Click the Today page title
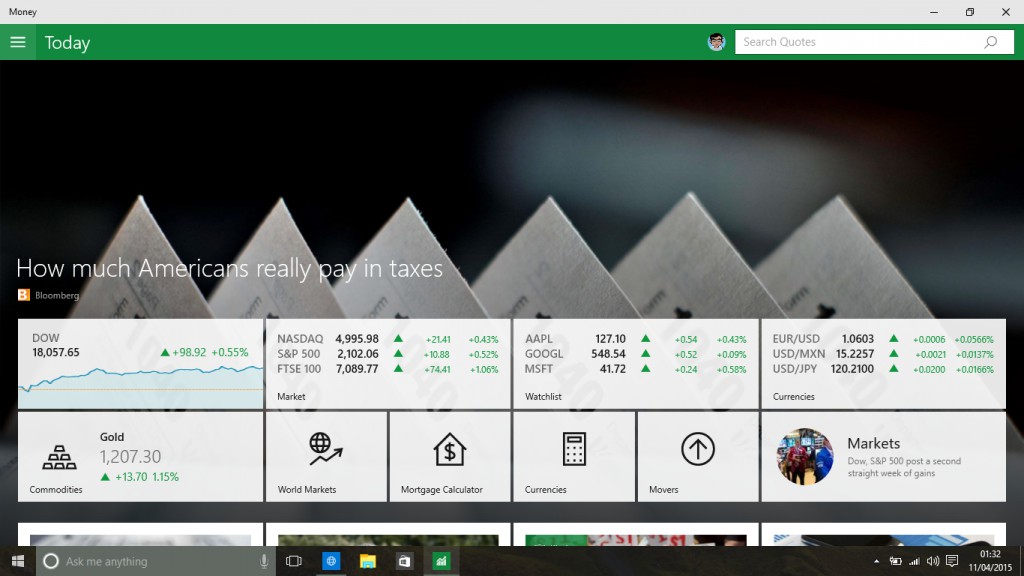The width and height of the screenshot is (1024, 576). 67,43
